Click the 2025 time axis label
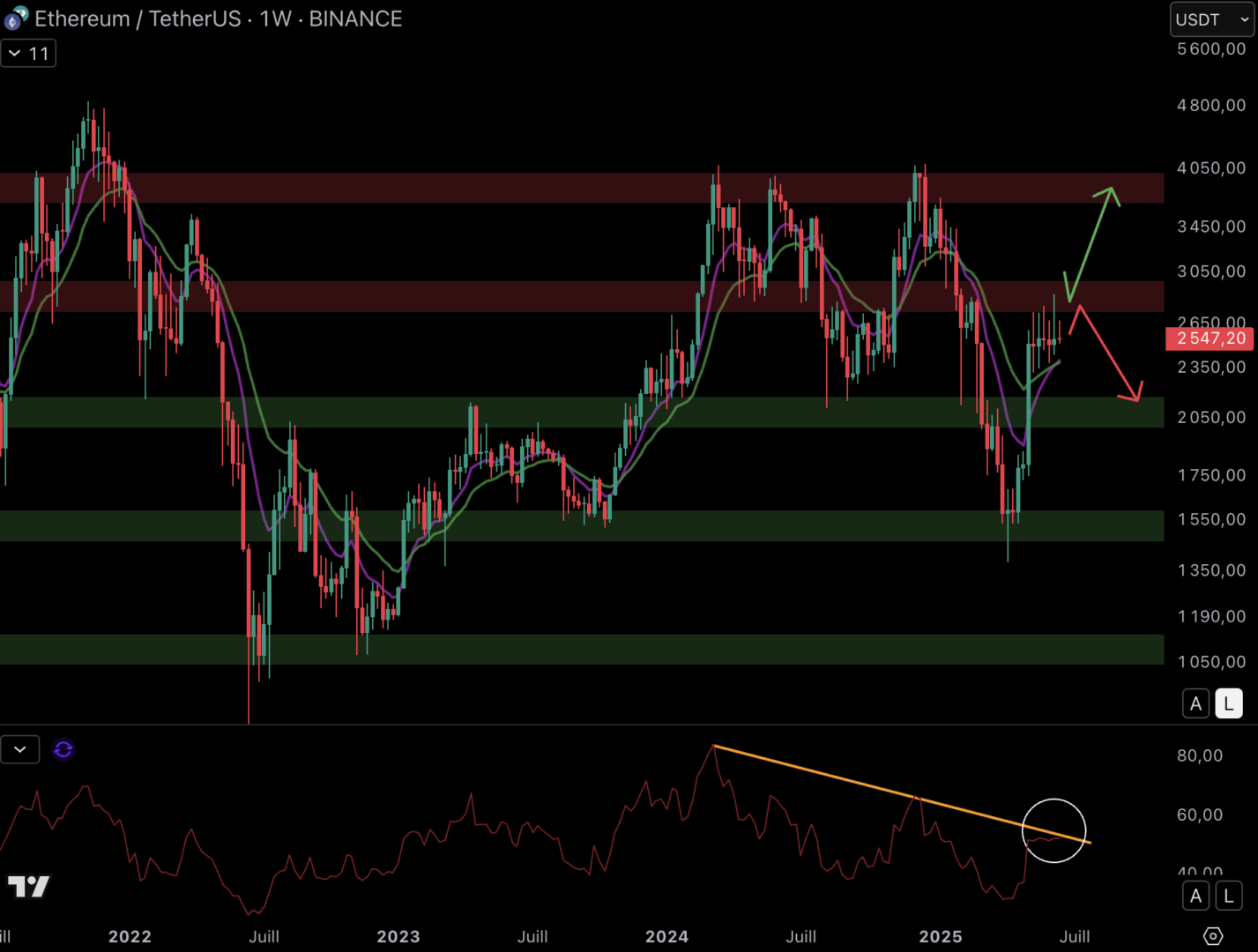Image resolution: width=1258 pixels, height=952 pixels. click(x=941, y=937)
